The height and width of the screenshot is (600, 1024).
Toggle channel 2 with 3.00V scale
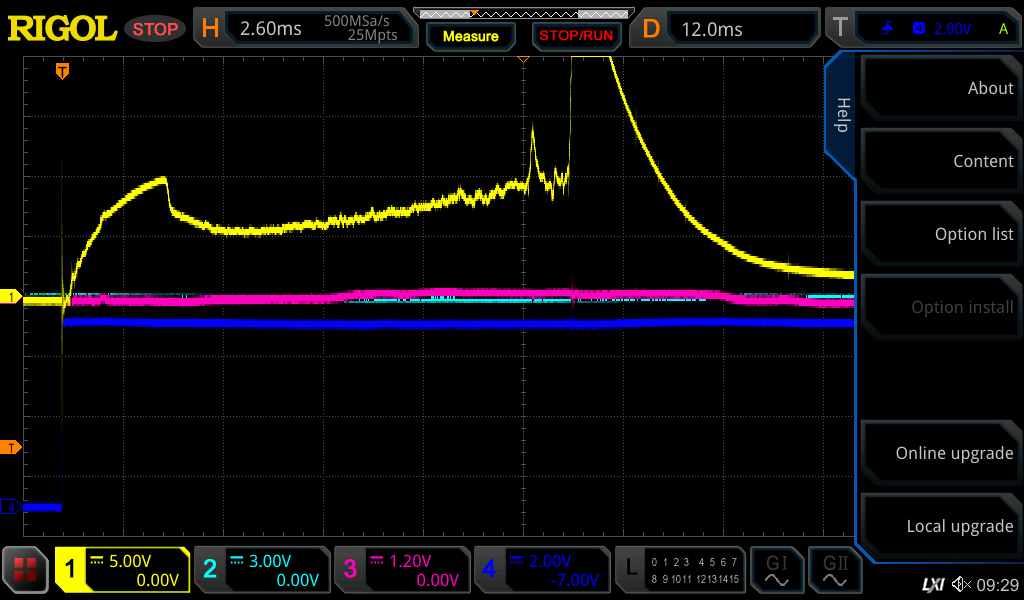261,570
